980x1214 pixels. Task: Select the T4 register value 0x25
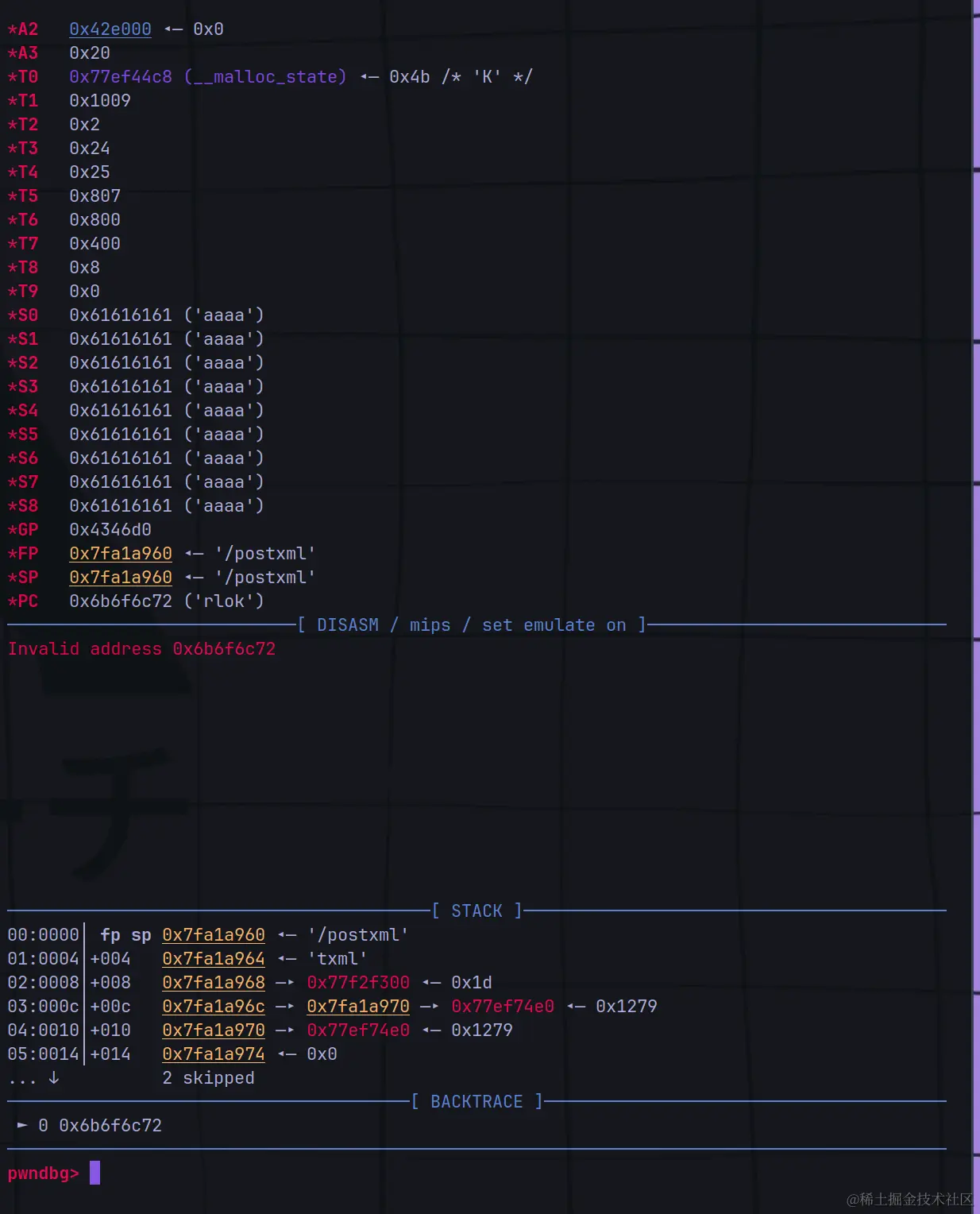coord(90,172)
